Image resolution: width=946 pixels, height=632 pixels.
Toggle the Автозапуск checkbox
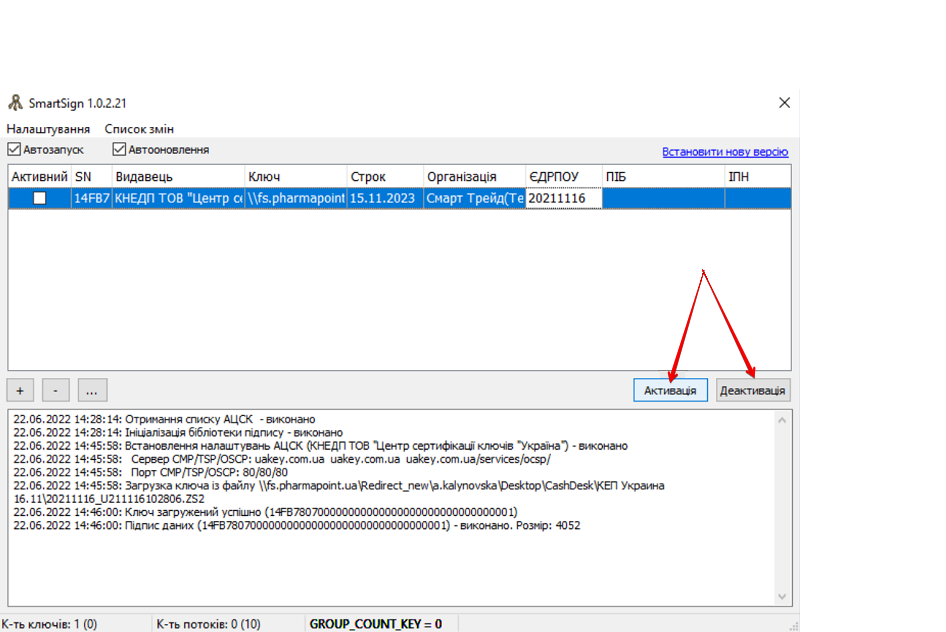click(14, 150)
